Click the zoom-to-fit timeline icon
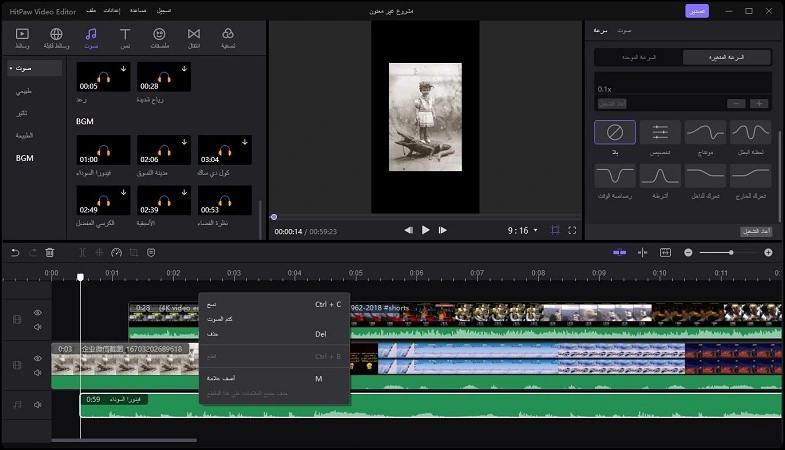Viewport: 785px width, 450px height. point(665,253)
